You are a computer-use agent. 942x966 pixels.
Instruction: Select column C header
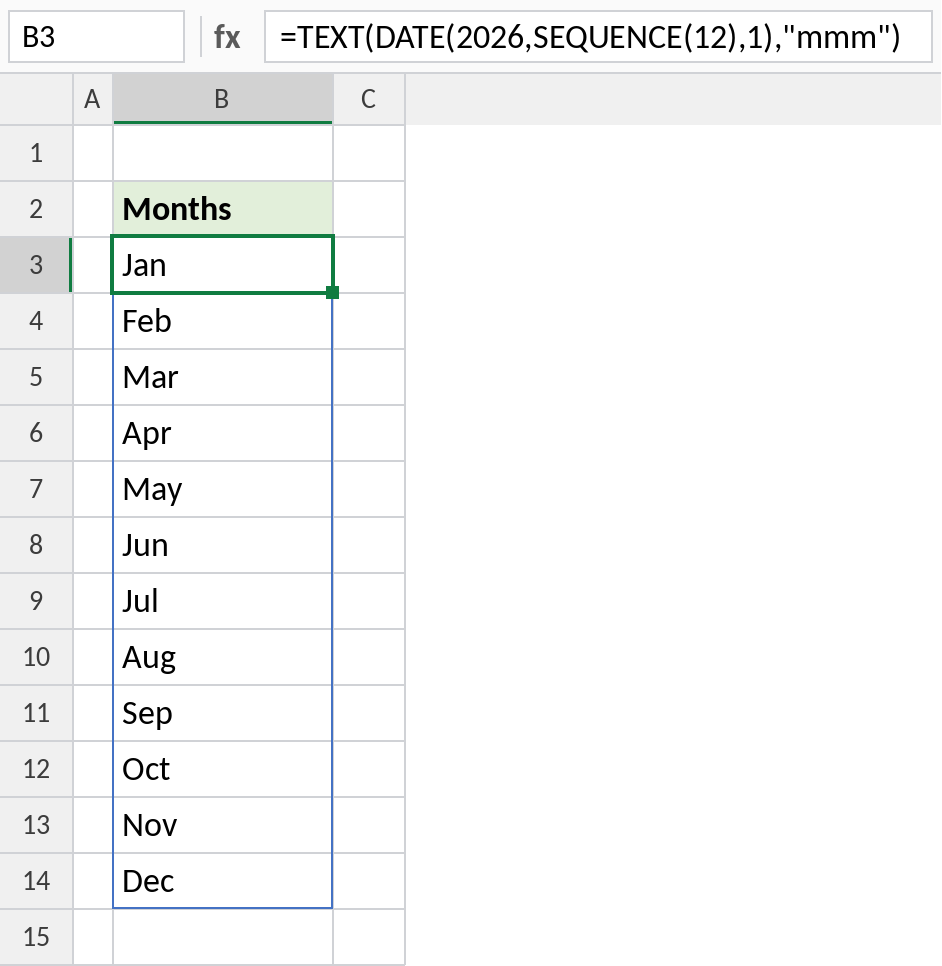coord(368,99)
